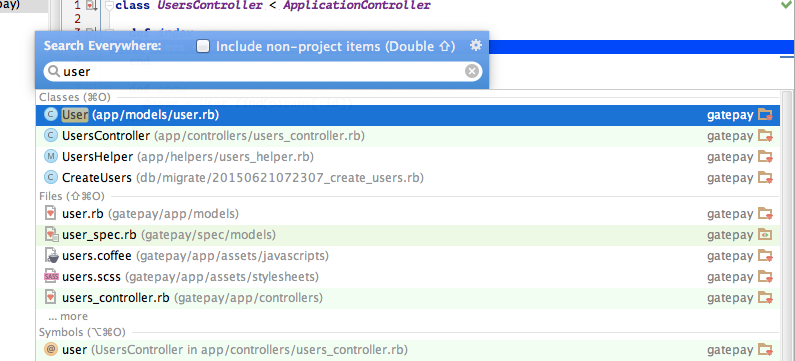Click gatepay folder icon on UsersController row
The height and width of the screenshot is (361, 795).
pos(766,136)
